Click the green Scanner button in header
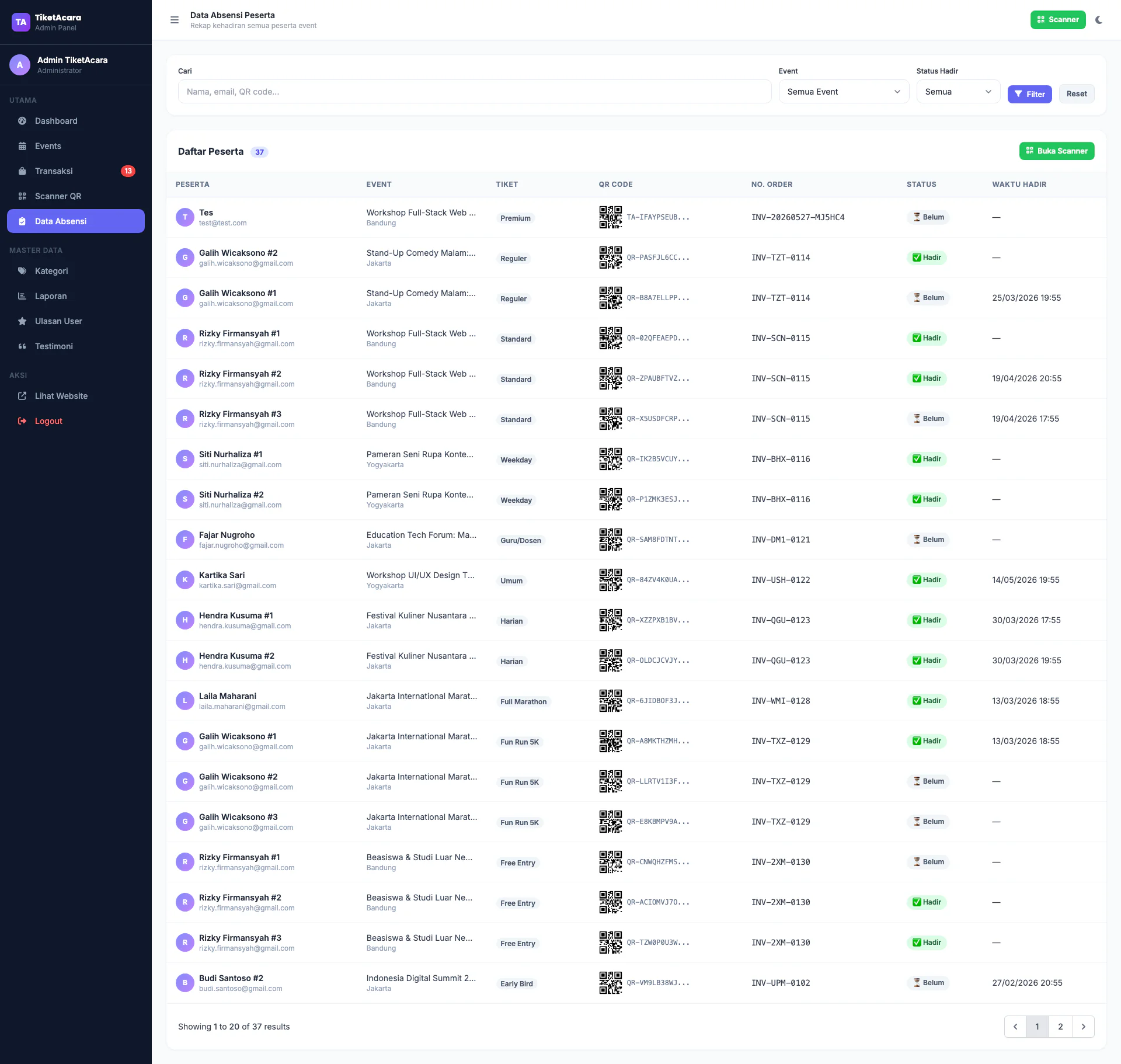 1057,20
